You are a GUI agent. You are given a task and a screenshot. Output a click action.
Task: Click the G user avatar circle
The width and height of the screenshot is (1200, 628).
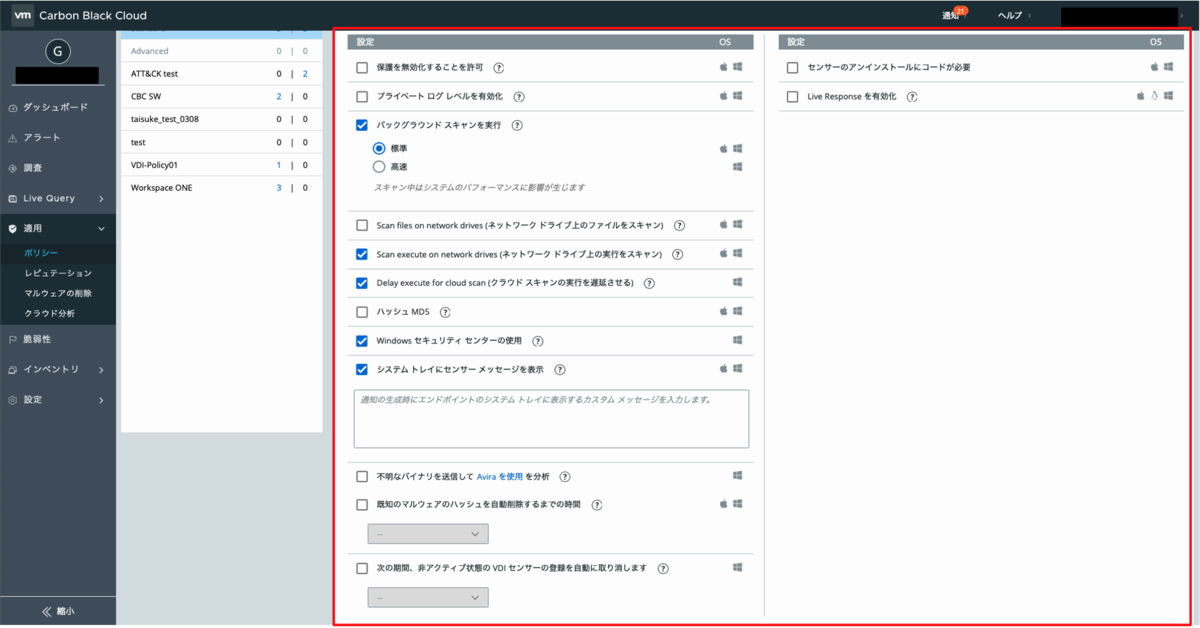(x=56, y=50)
